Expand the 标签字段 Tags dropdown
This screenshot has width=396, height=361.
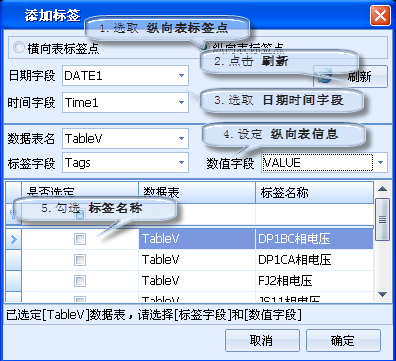click(181, 163)
